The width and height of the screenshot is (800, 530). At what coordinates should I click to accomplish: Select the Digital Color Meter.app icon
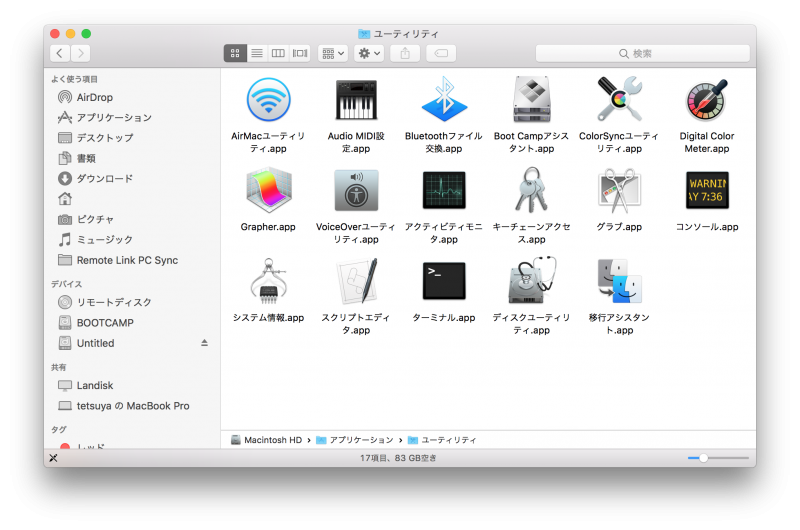click(706, 100)
